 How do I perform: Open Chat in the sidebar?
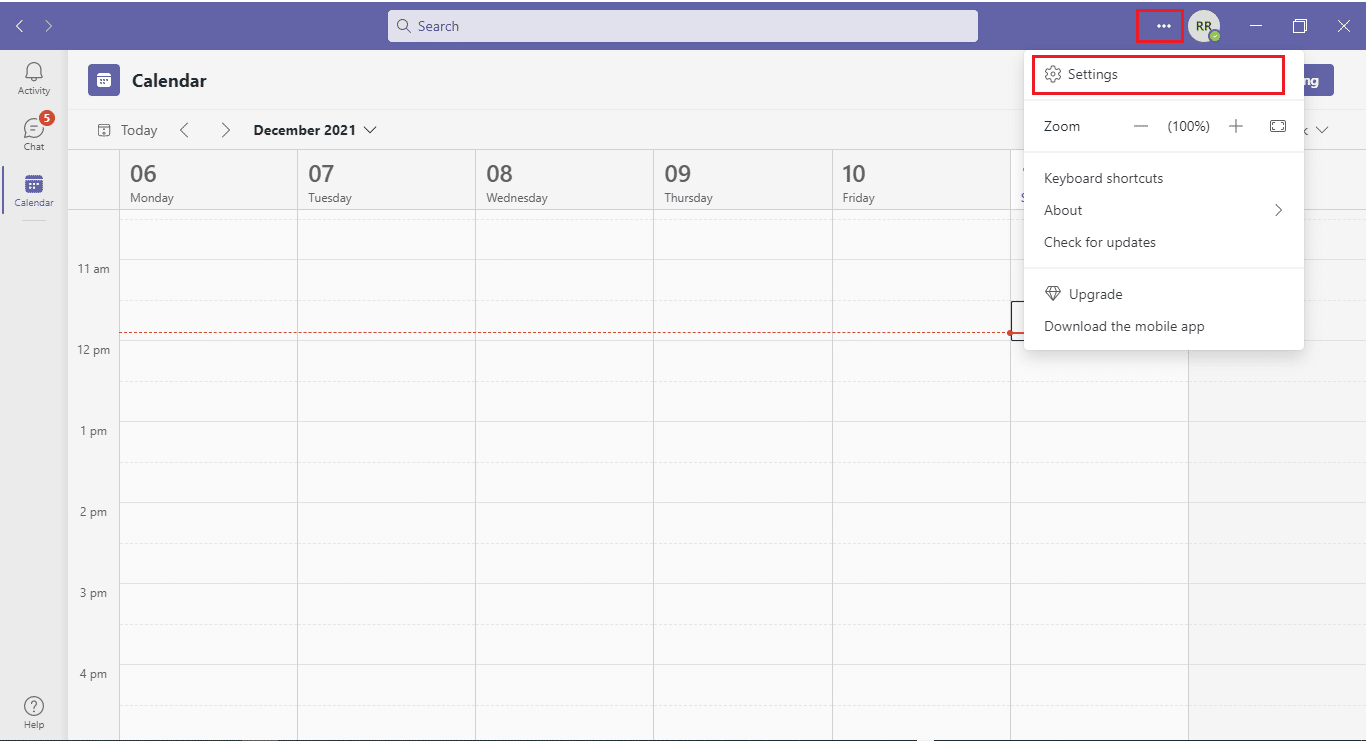(34, 133)
